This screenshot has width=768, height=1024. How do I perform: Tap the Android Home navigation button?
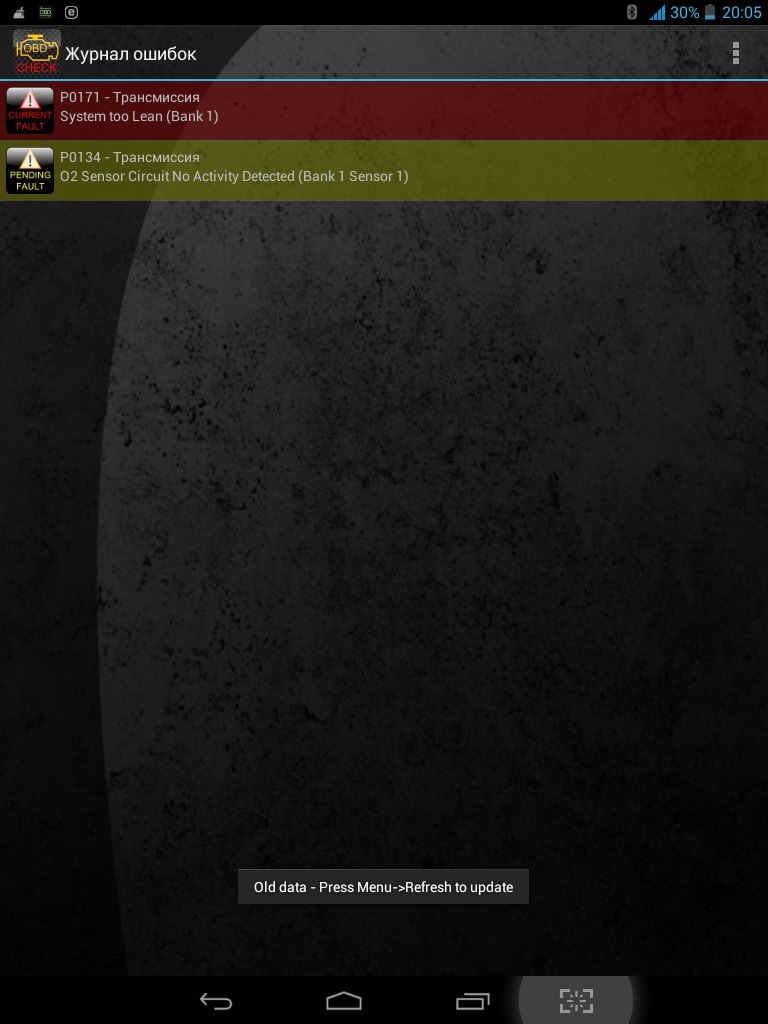tap(344, 1000)
